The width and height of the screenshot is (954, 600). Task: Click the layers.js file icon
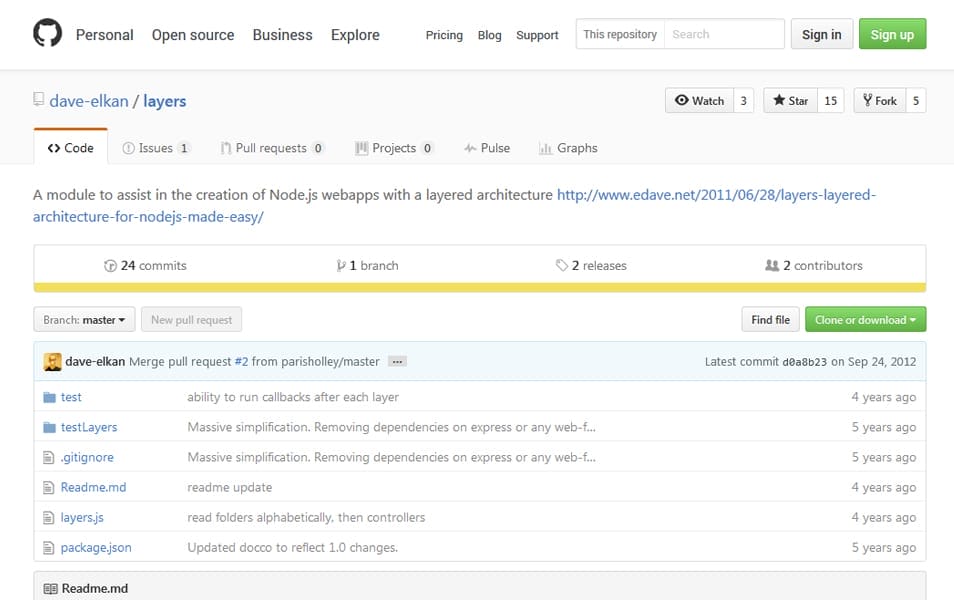pos(48,517)
